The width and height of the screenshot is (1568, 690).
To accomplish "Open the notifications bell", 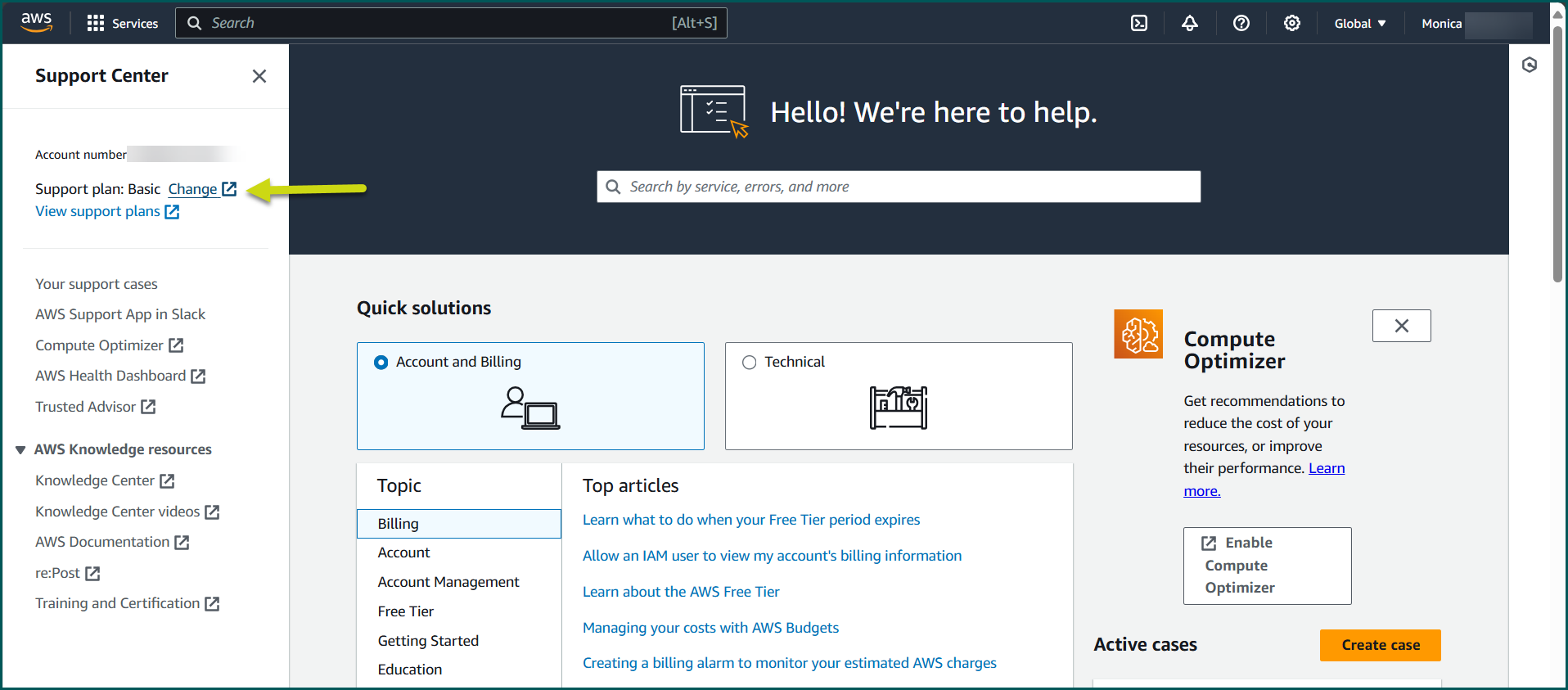I will click(x=1190, y=24).
